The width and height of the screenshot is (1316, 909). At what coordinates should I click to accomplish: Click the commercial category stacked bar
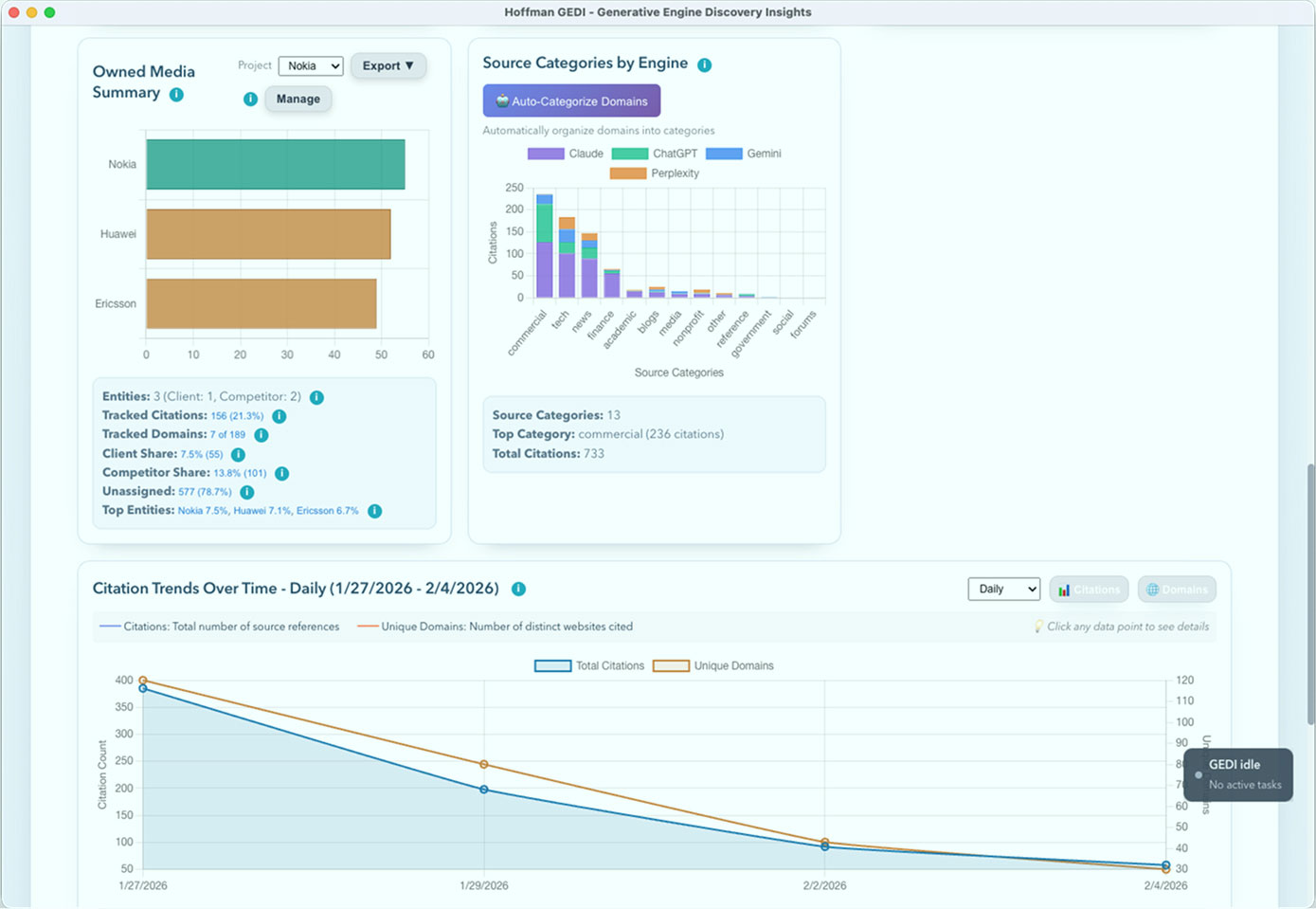(x=544, y=246)
